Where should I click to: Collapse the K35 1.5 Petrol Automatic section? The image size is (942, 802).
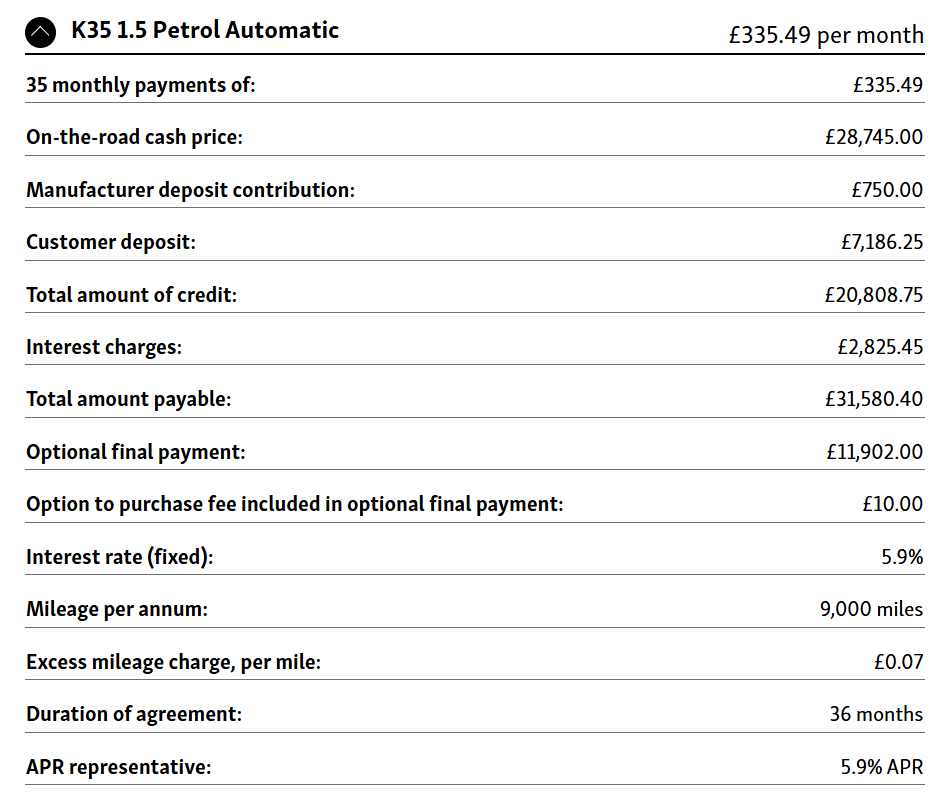(41, 33)
